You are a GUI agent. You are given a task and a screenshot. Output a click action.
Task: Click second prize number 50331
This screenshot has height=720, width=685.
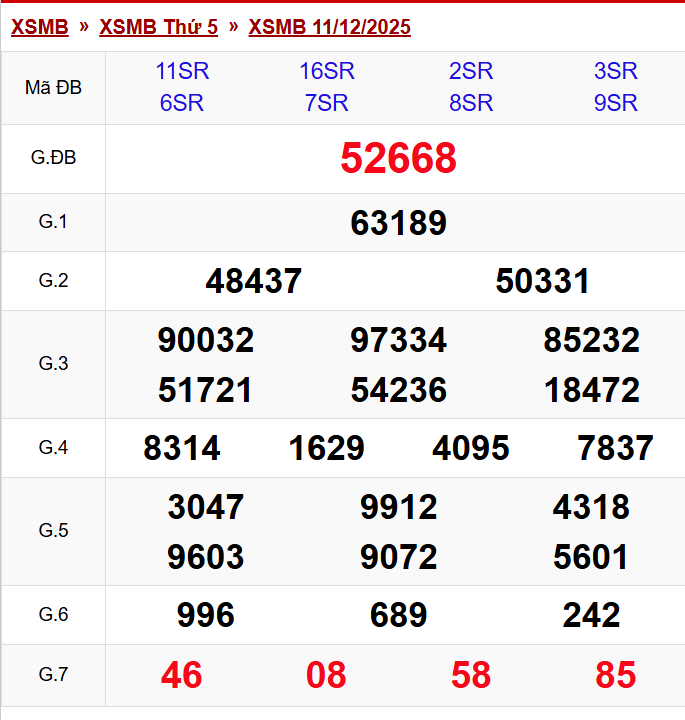point(542,282)
